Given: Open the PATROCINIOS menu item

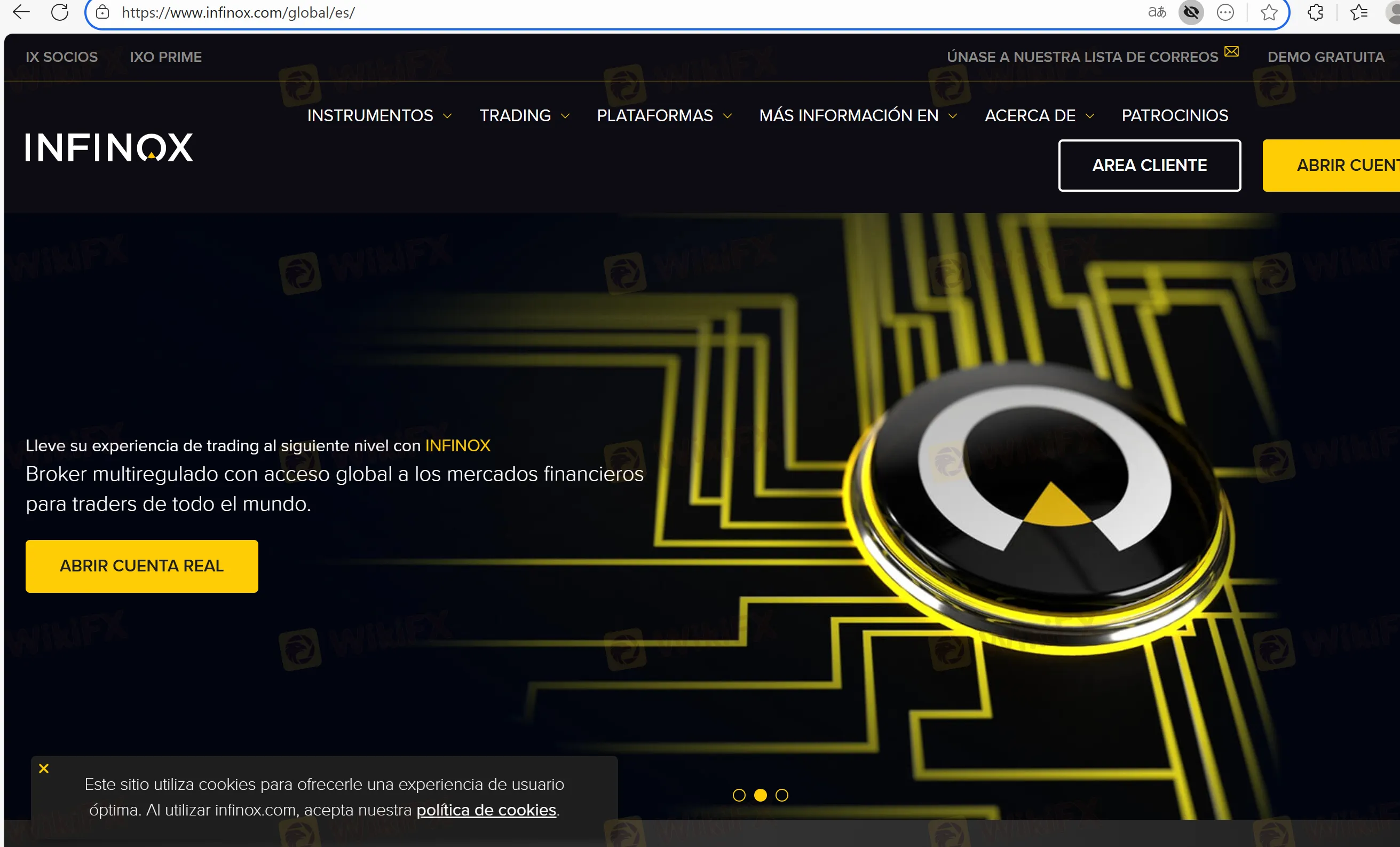Looking at the screenshot, I should click(x=1174, y=115).
